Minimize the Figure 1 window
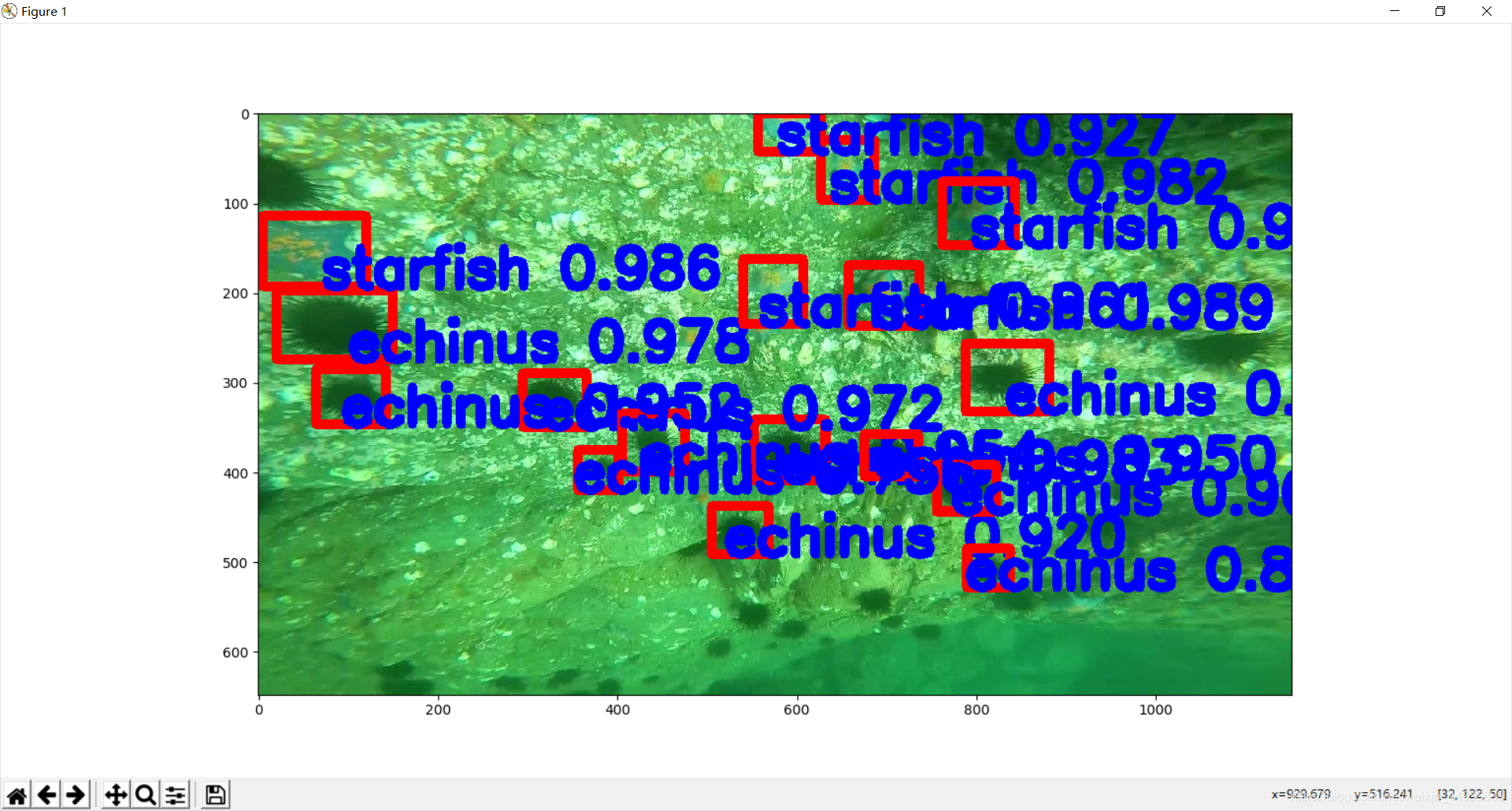This screenshot has width=1512, height=811. click(1395, 11)
